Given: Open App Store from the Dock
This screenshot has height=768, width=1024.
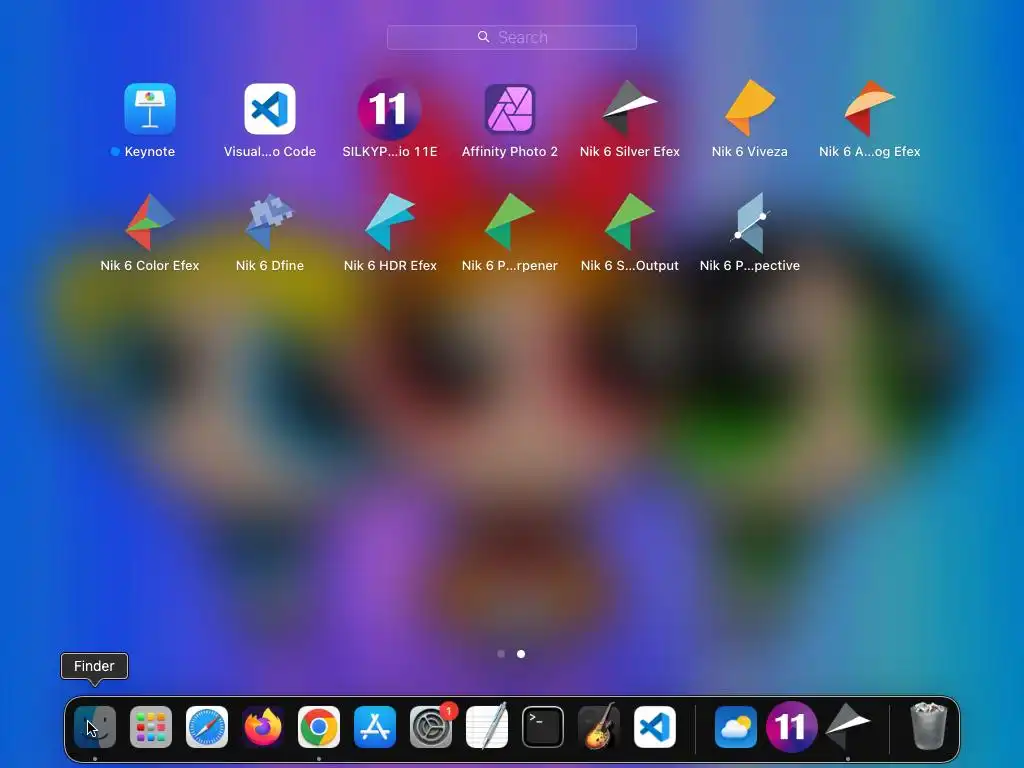Looking at the screenshot, I should tap(375, 727).
